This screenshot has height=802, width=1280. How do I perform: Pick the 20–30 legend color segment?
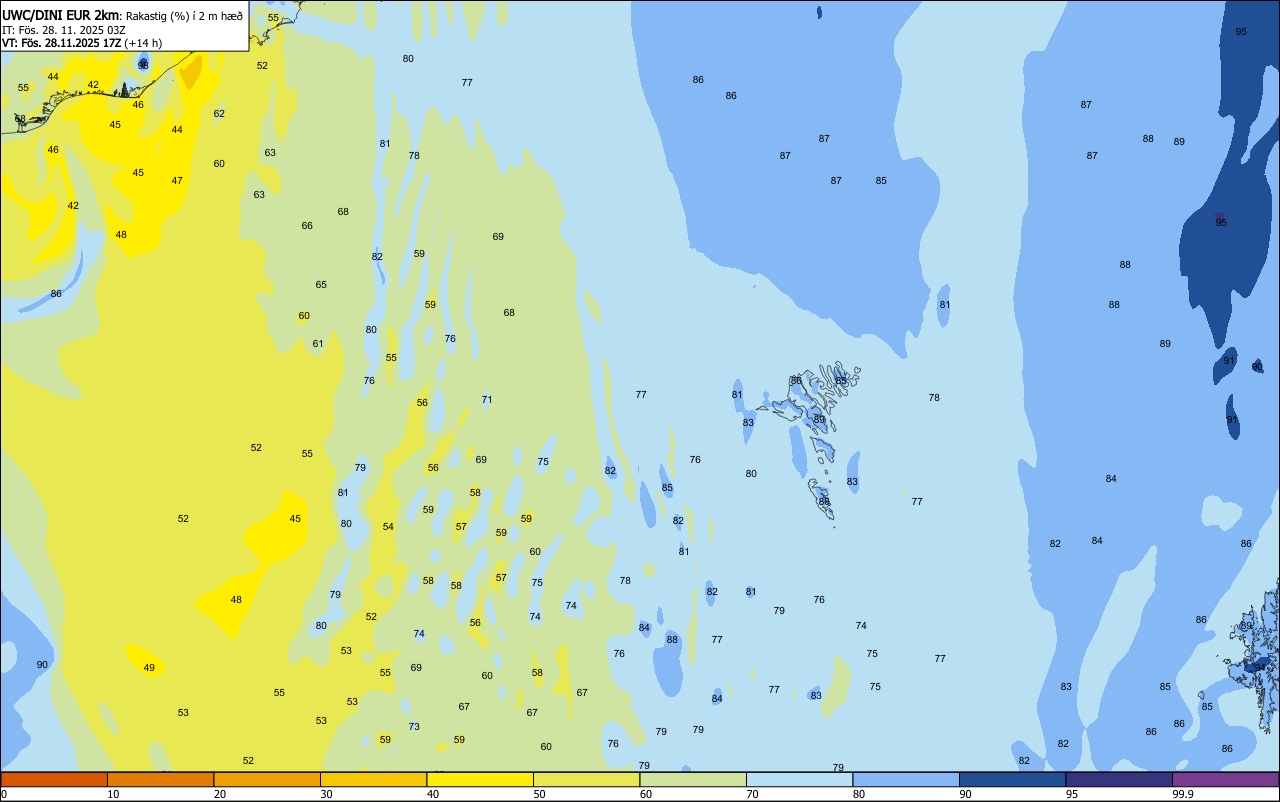click(267, 779)
